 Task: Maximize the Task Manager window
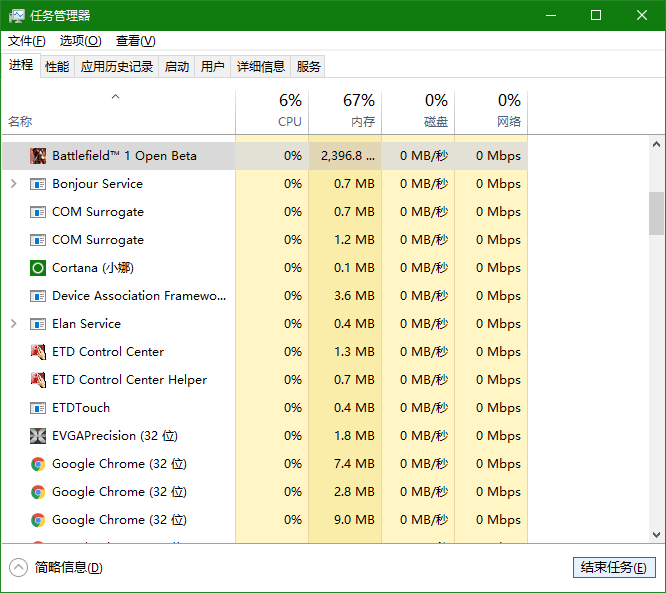[x=596, y=16]
